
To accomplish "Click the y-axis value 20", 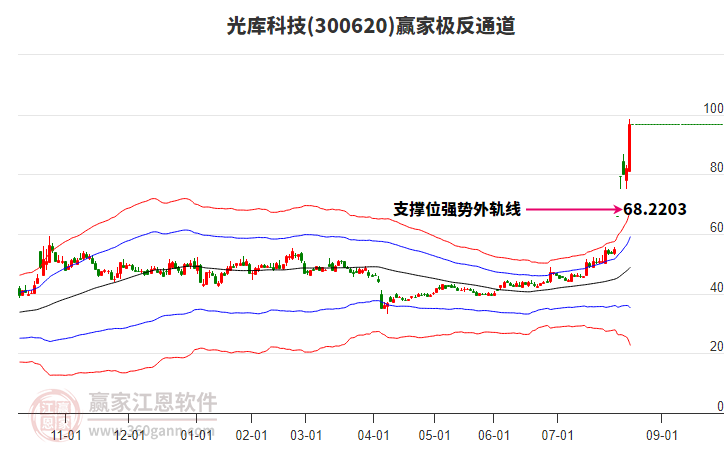I will [716, 346].
